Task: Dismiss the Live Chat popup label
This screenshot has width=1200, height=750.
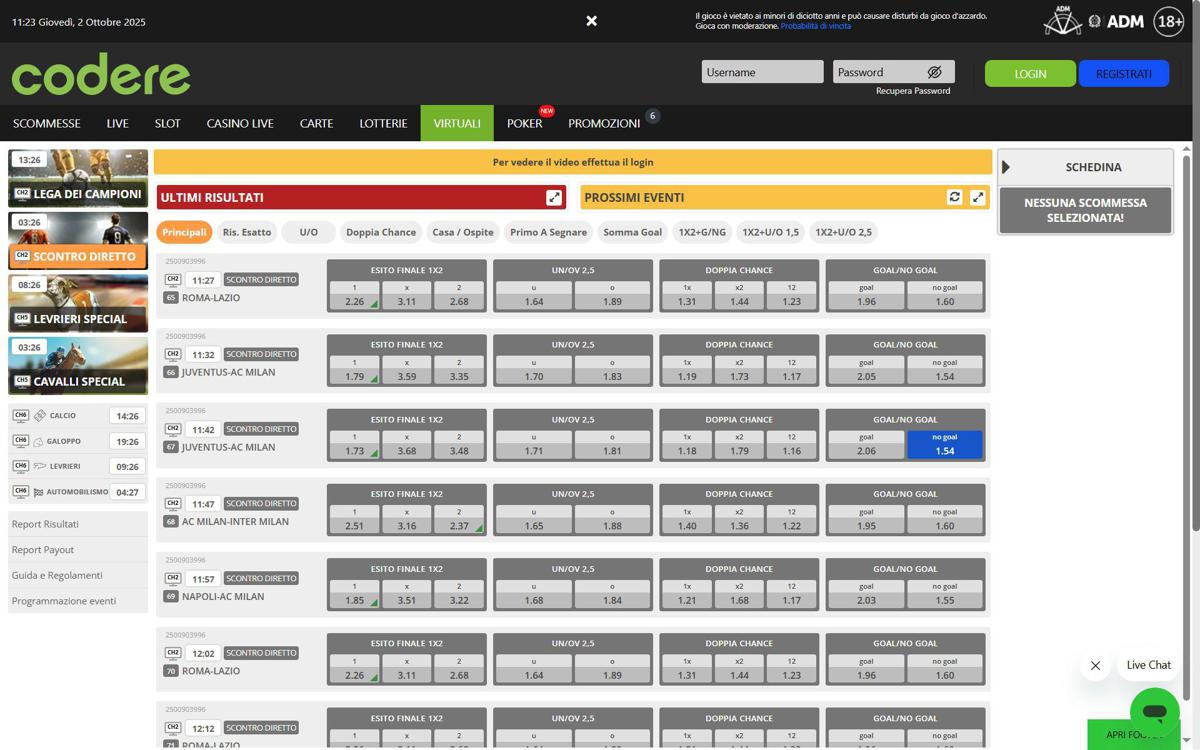Action: click(1095, 666)
